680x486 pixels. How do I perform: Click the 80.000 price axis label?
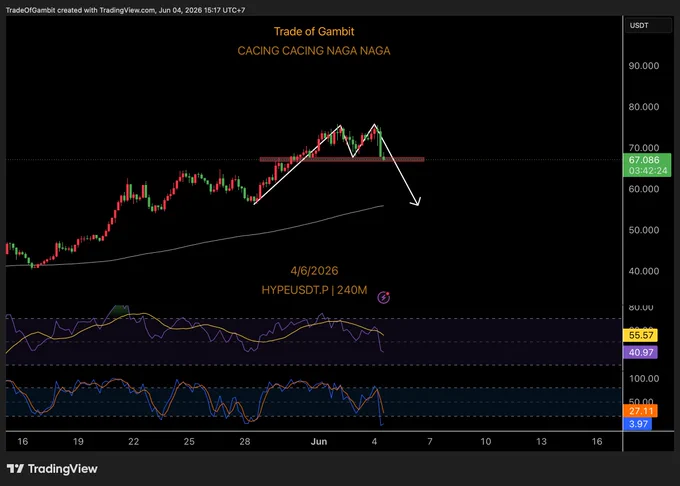(x=644, y=107)
